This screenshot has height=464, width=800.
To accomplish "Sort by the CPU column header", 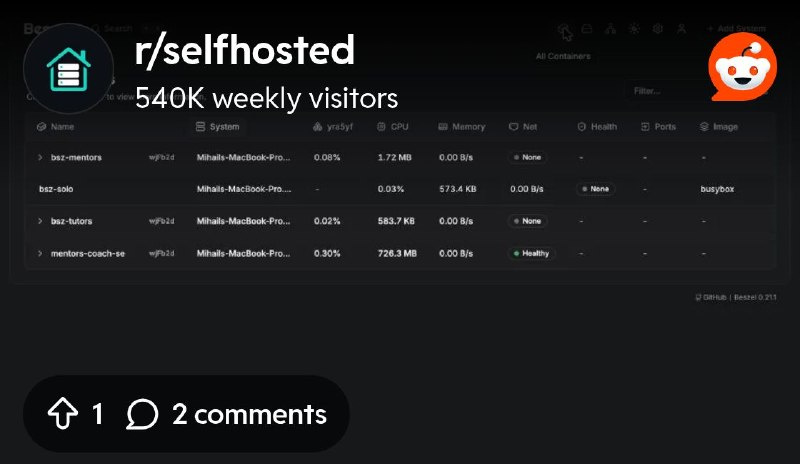I will (x=392, y=127).
